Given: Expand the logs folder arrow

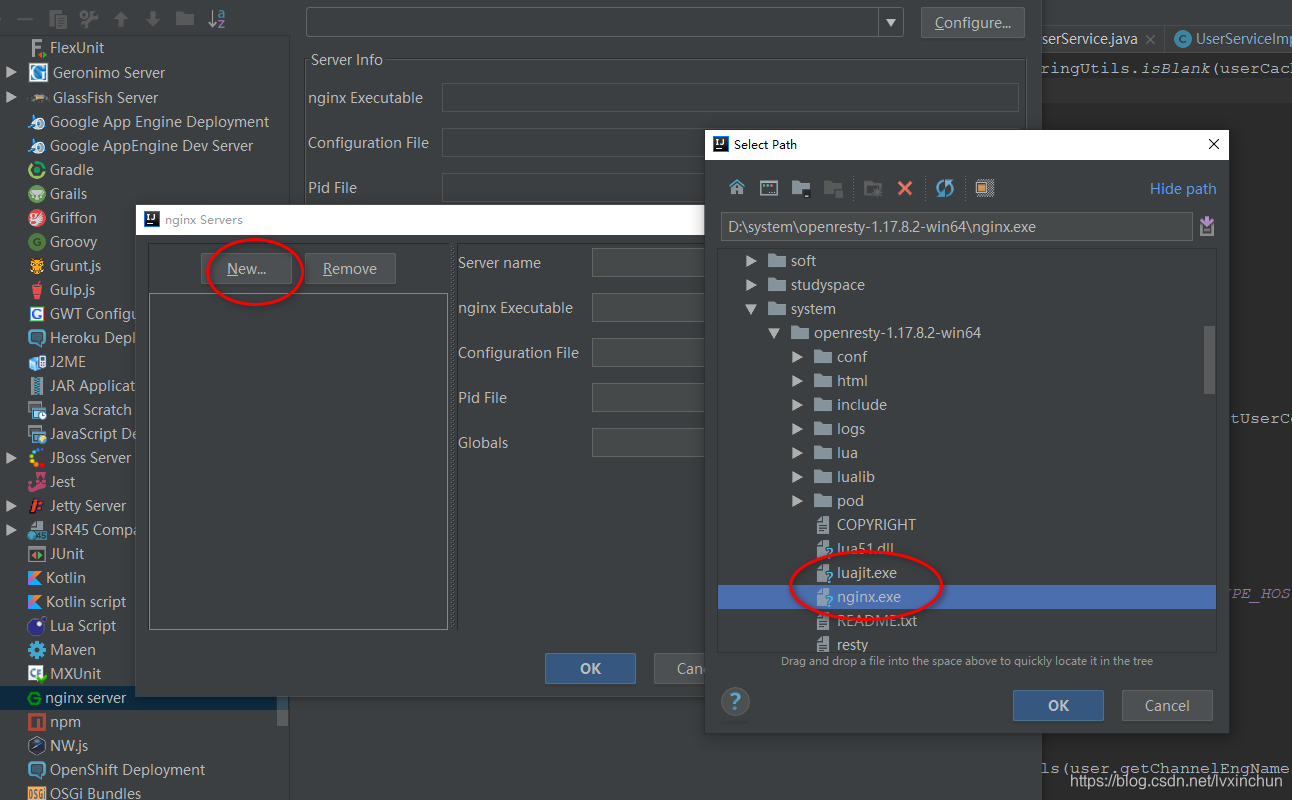Looking at the screenshot, I should [797, 429].
